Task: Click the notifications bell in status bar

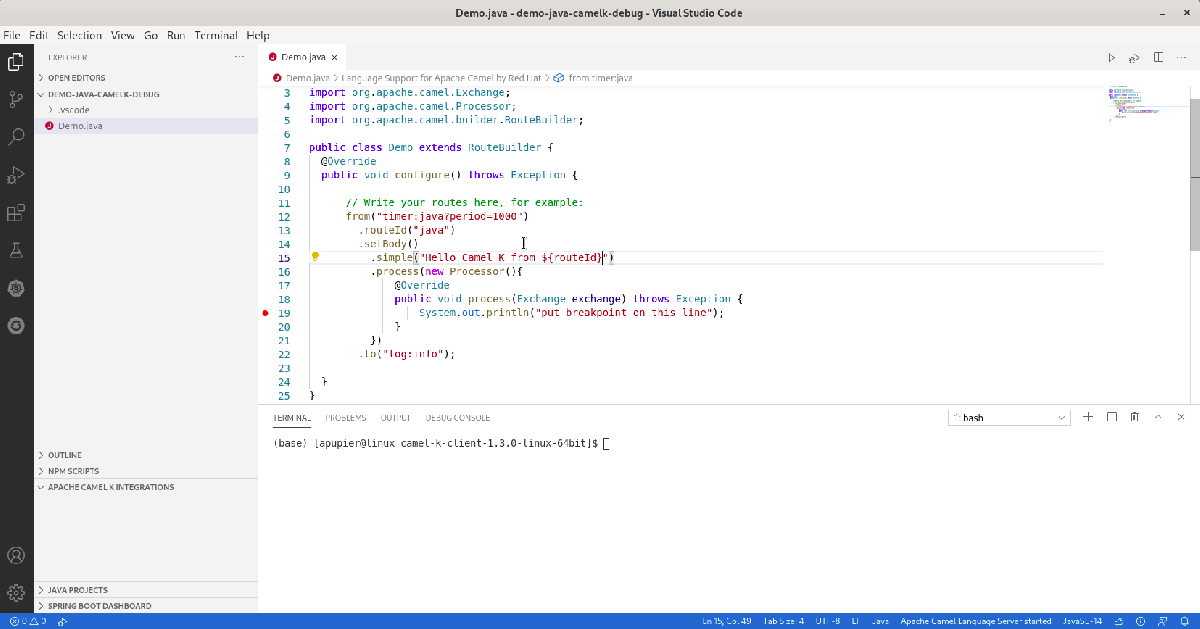Action: tap(1185, 621)
